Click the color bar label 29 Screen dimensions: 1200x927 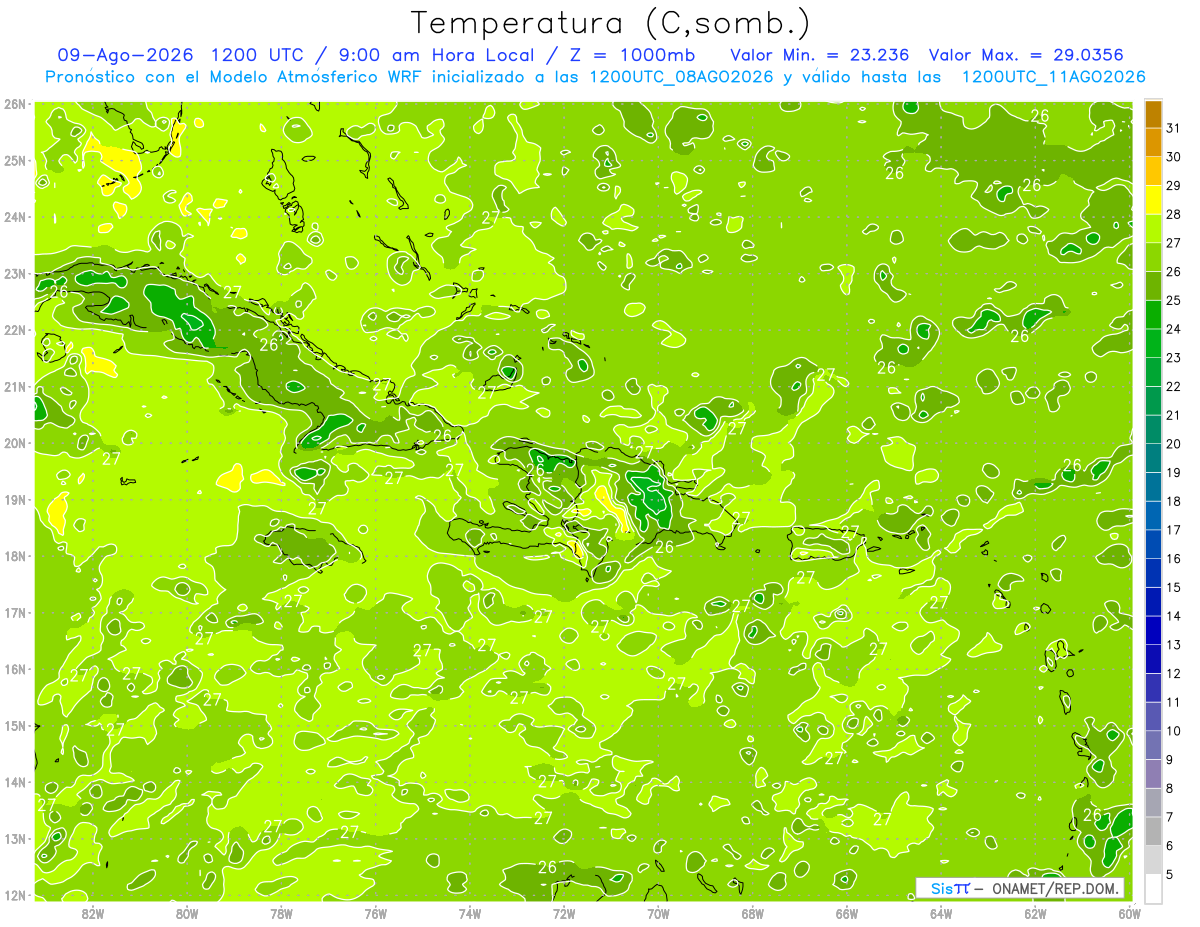tap(1174, 186)
